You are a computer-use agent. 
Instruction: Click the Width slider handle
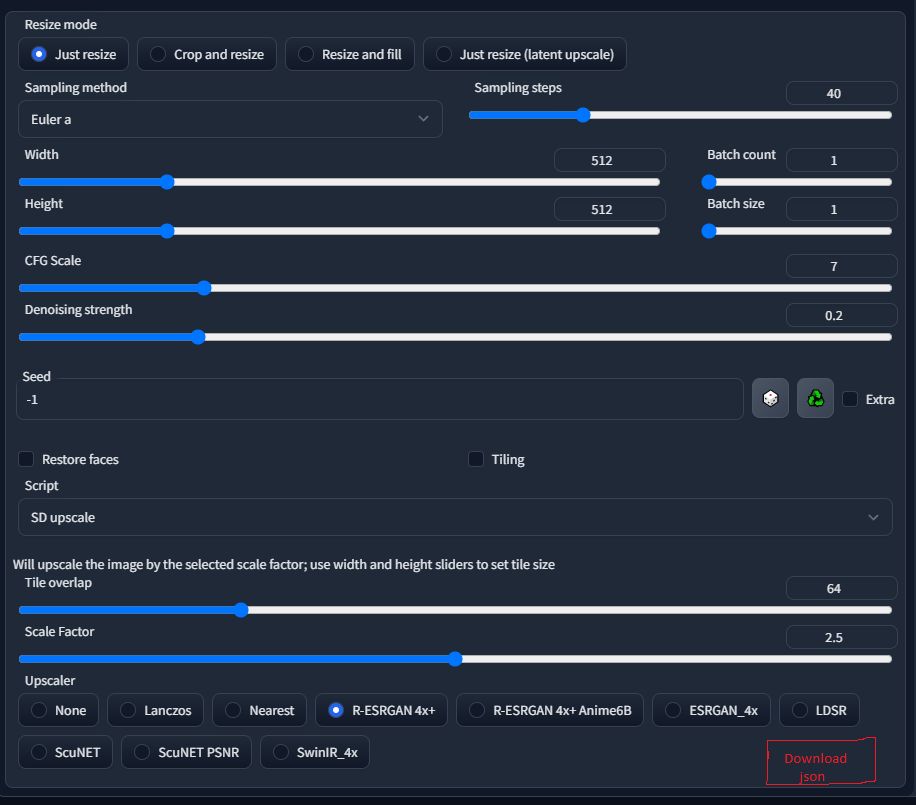(167, 182)
